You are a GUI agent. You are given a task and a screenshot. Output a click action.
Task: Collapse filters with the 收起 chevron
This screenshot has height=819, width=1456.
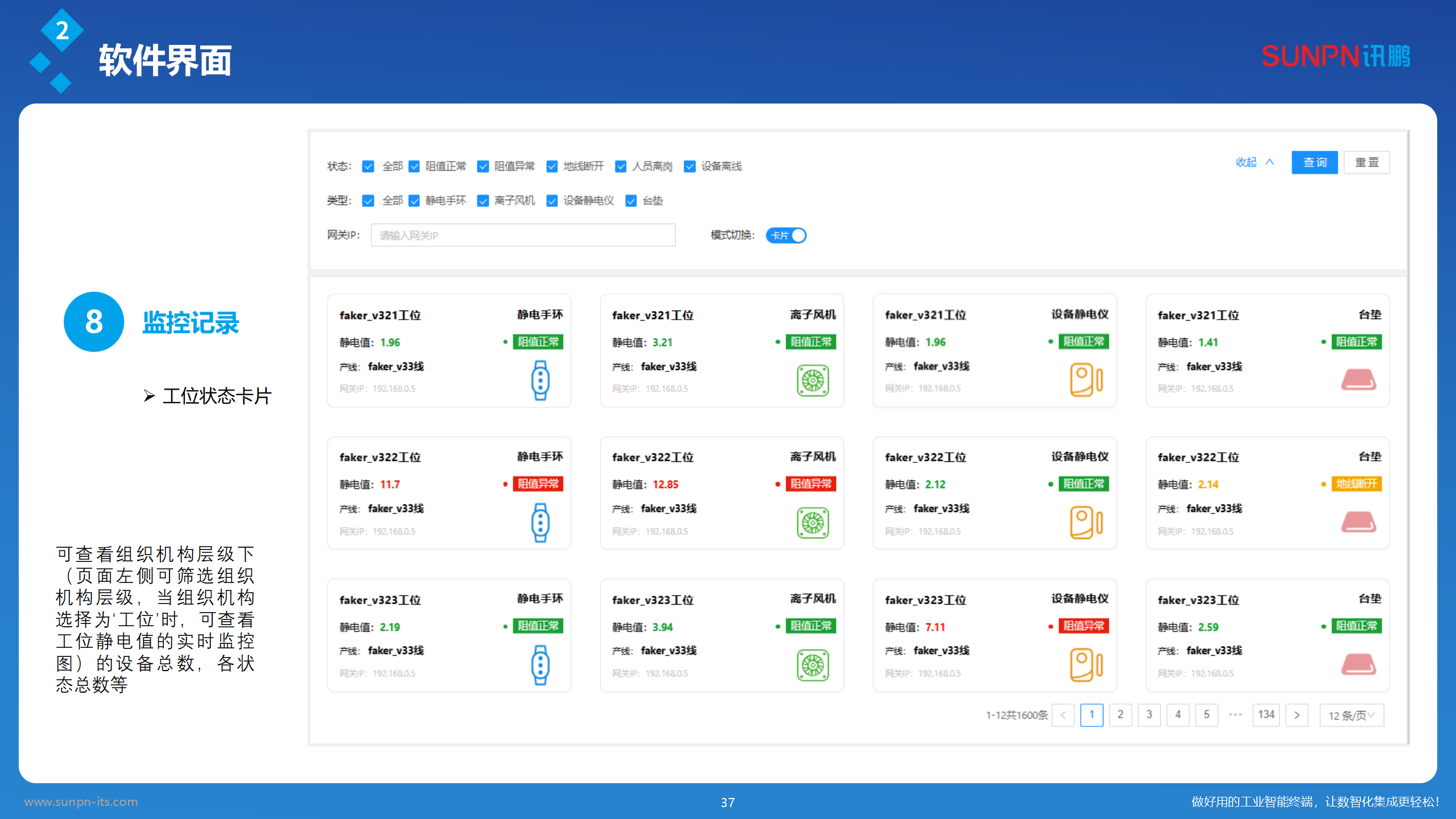[1269, 162]
